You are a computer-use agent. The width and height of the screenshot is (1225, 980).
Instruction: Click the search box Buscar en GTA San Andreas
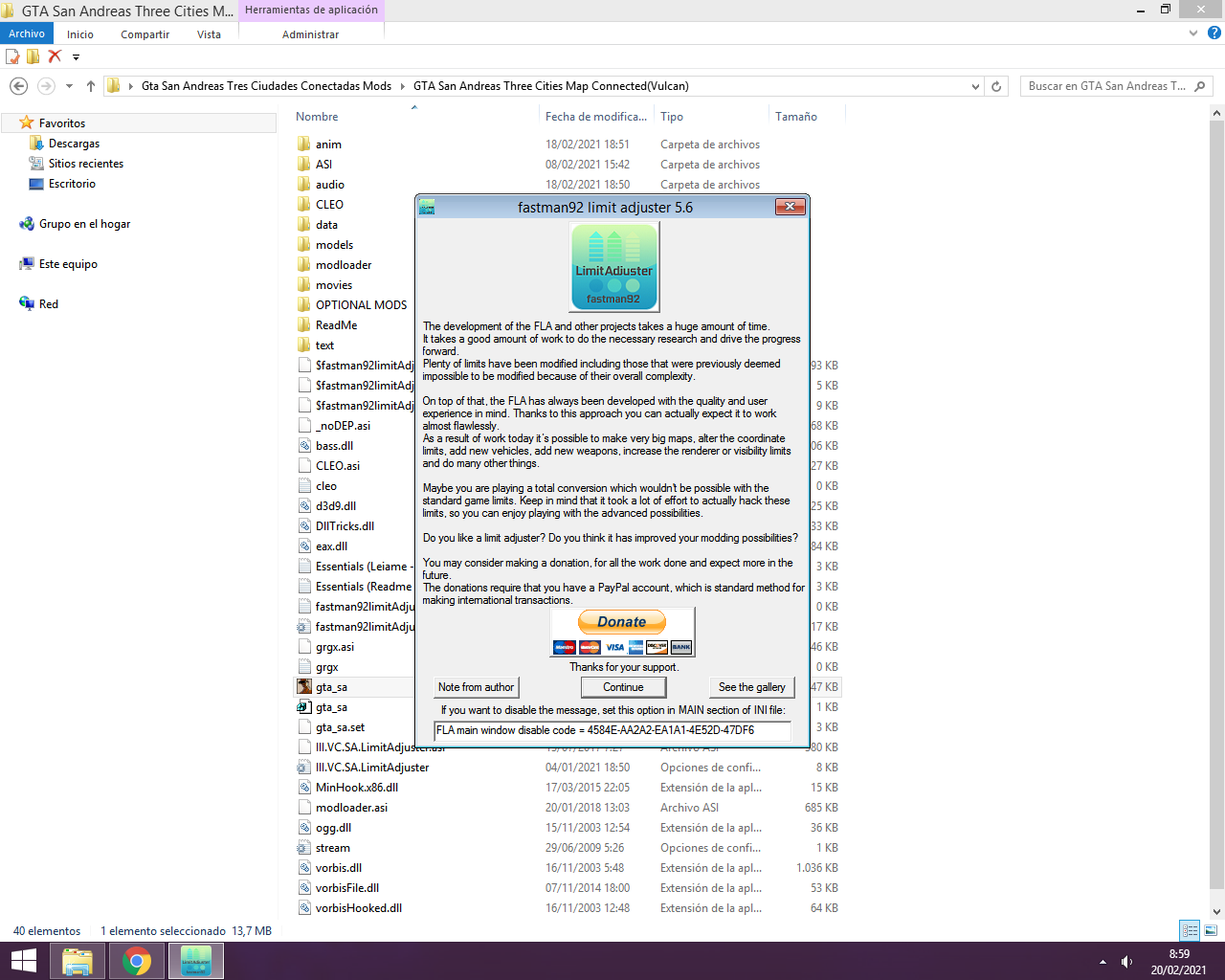pos(1106,86)
